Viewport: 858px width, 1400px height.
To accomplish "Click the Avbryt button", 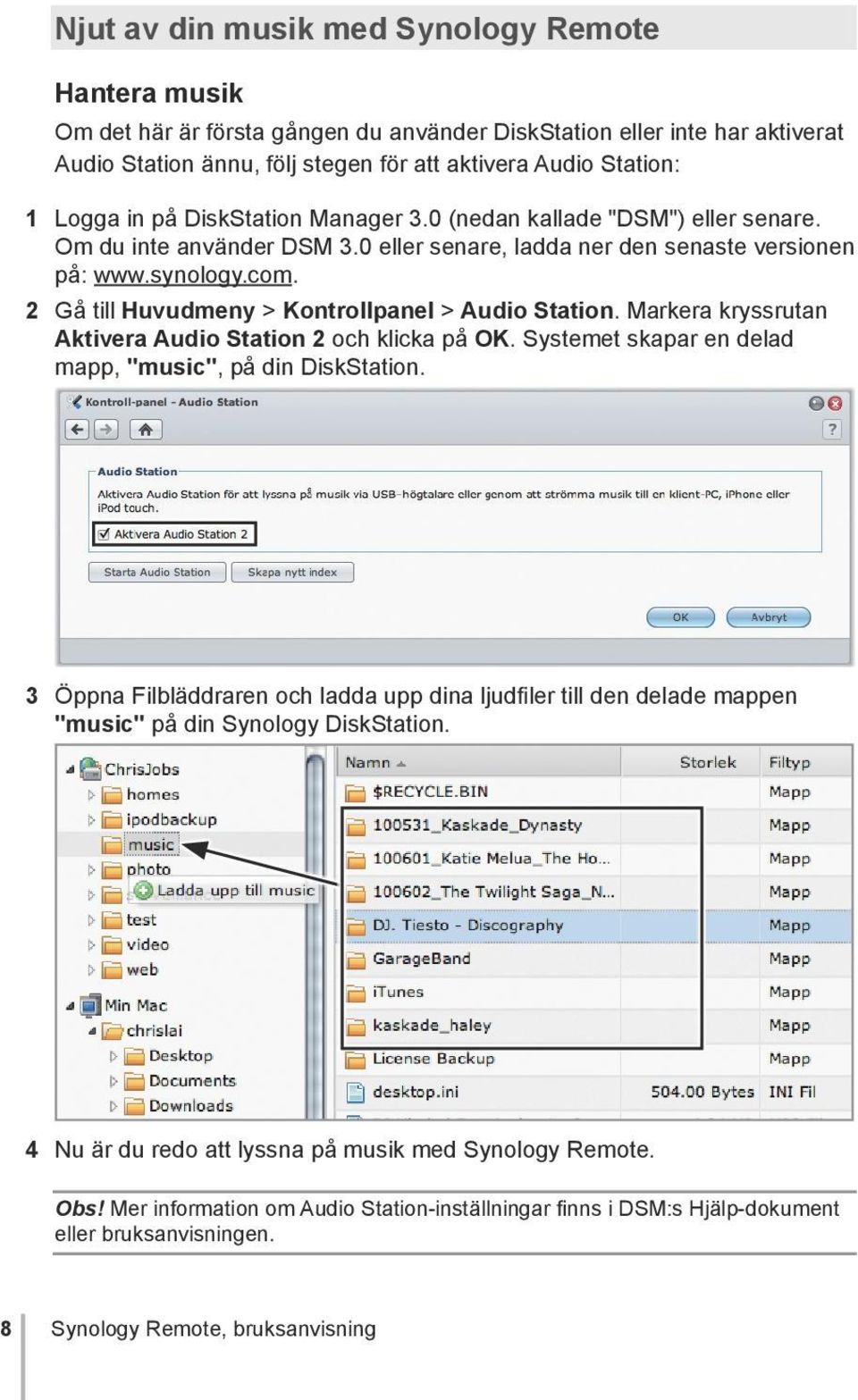I will click(769, 617).
